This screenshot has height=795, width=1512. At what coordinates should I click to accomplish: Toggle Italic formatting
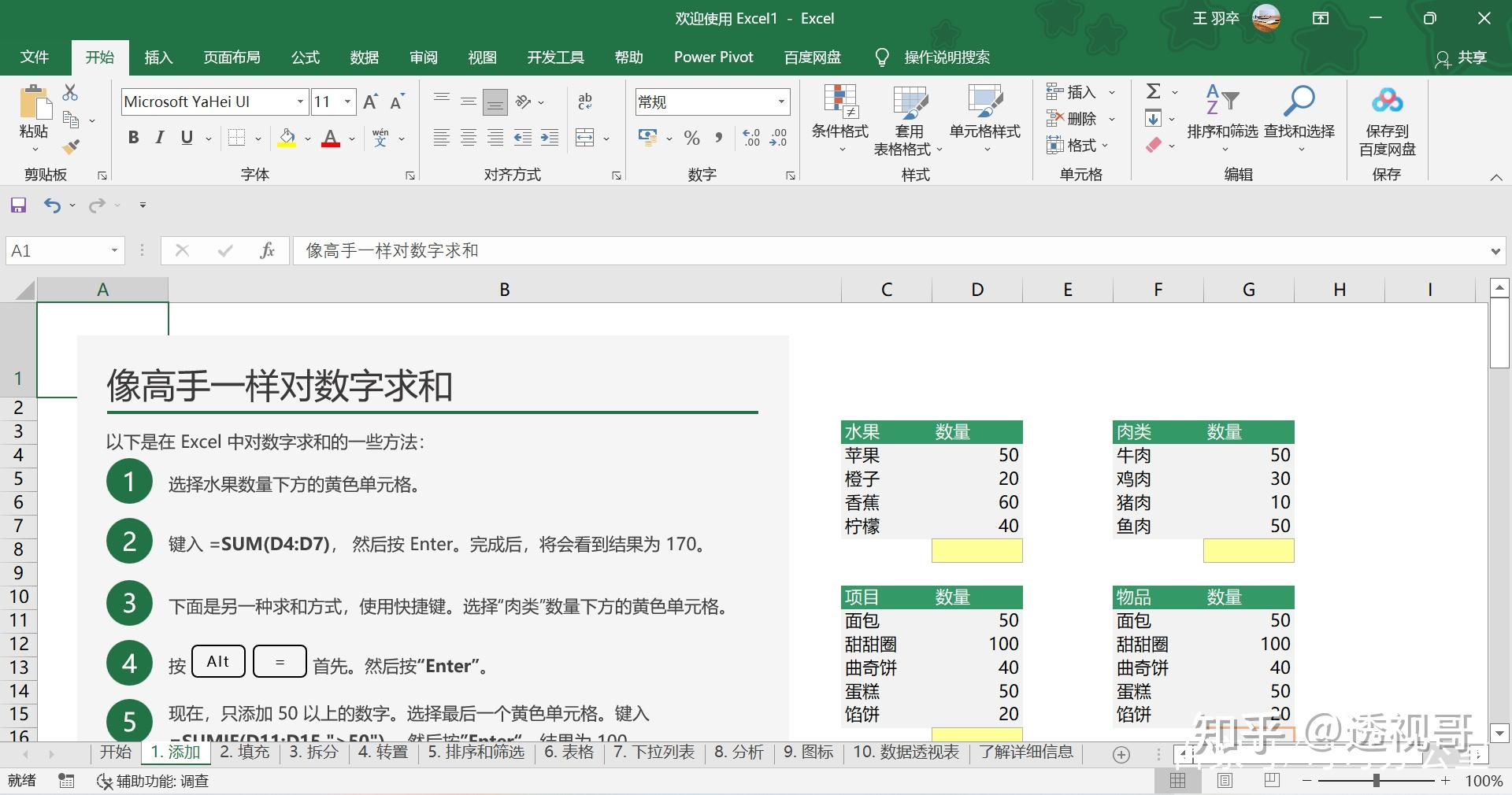[x=160, y=138]
